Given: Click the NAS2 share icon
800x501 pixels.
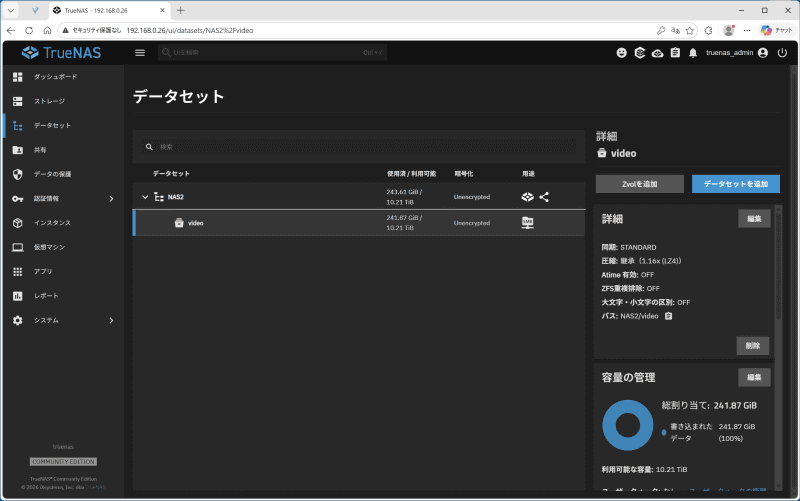Looking at the screenshot, I should pyautogui.click(x=544, y=197).
